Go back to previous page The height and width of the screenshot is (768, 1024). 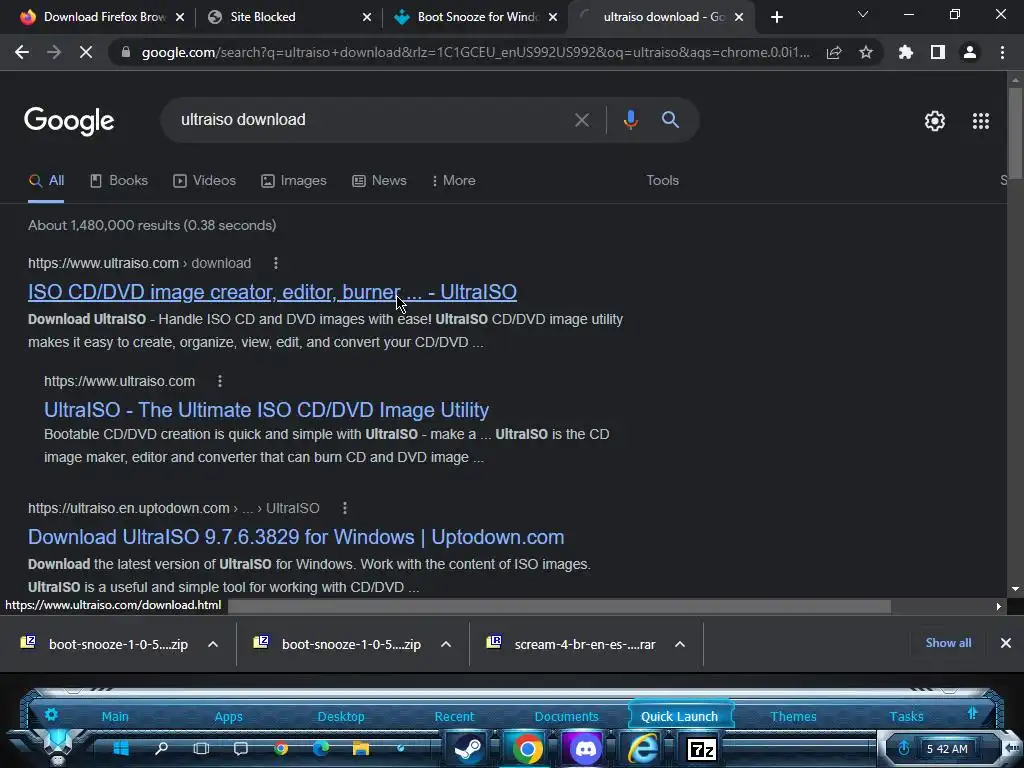point(22,52)
